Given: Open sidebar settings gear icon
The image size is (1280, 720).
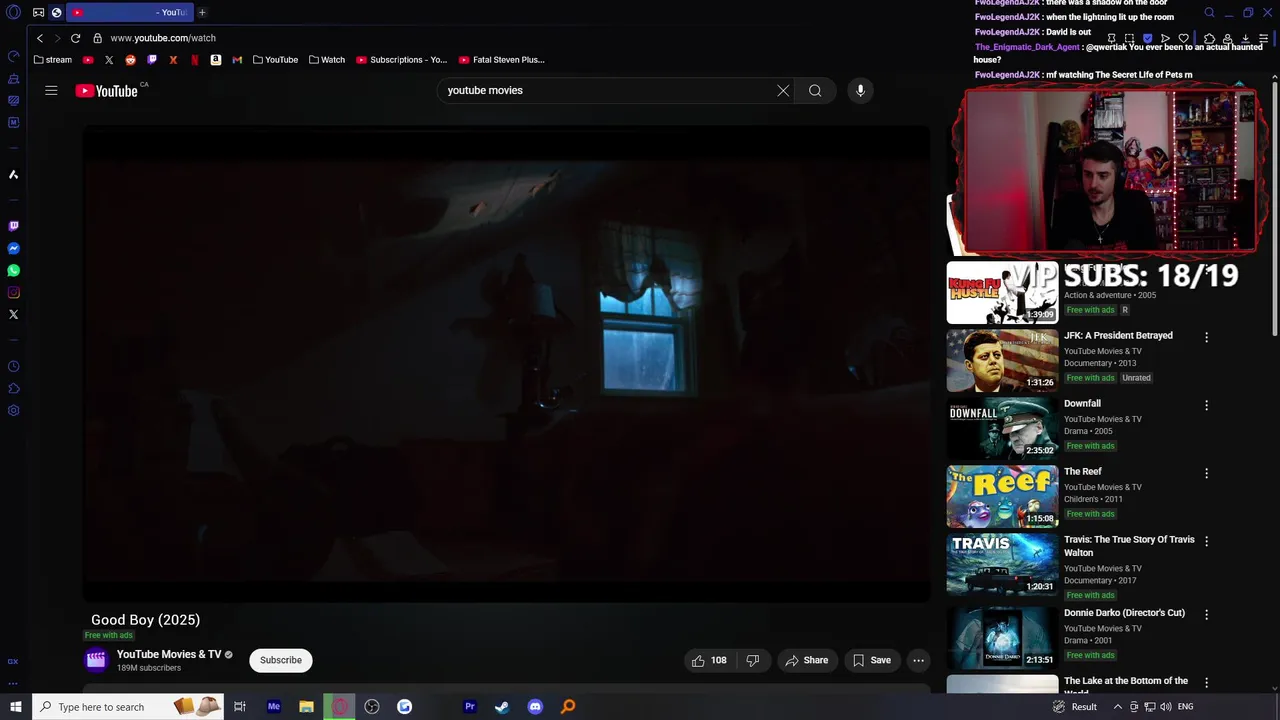Looking at the screenshot, I should coord(13,410).
